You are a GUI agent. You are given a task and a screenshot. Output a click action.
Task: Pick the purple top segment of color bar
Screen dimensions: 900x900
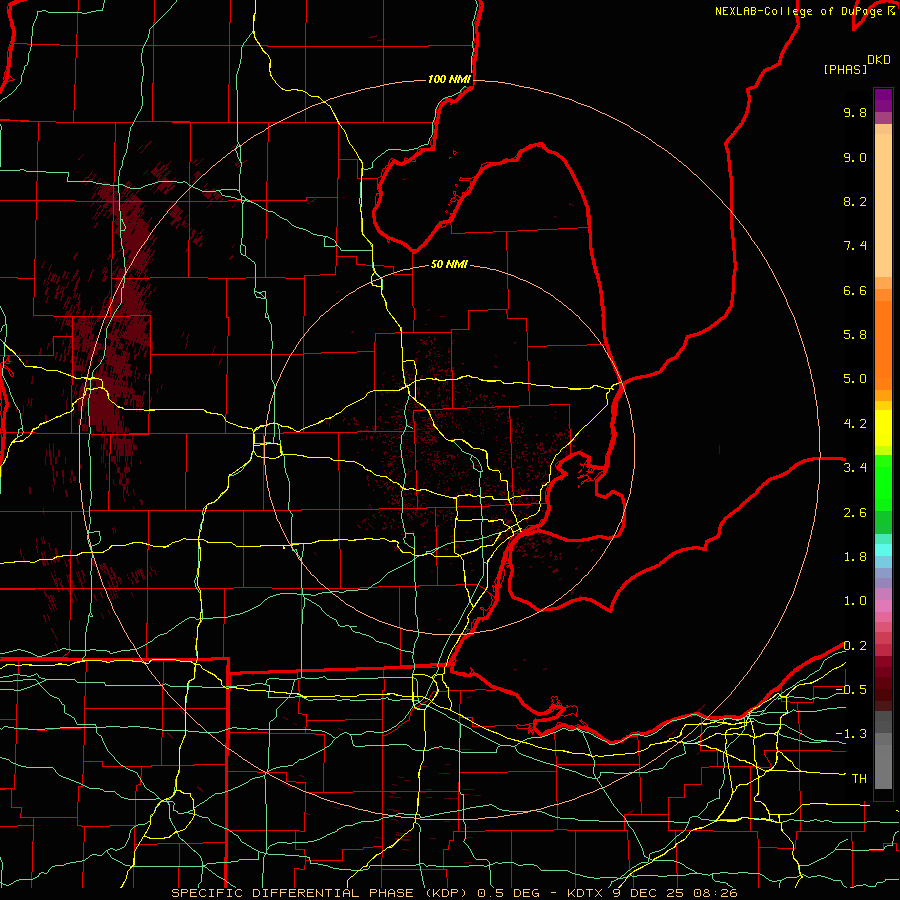pyautogui.click(x=883, y=100)
